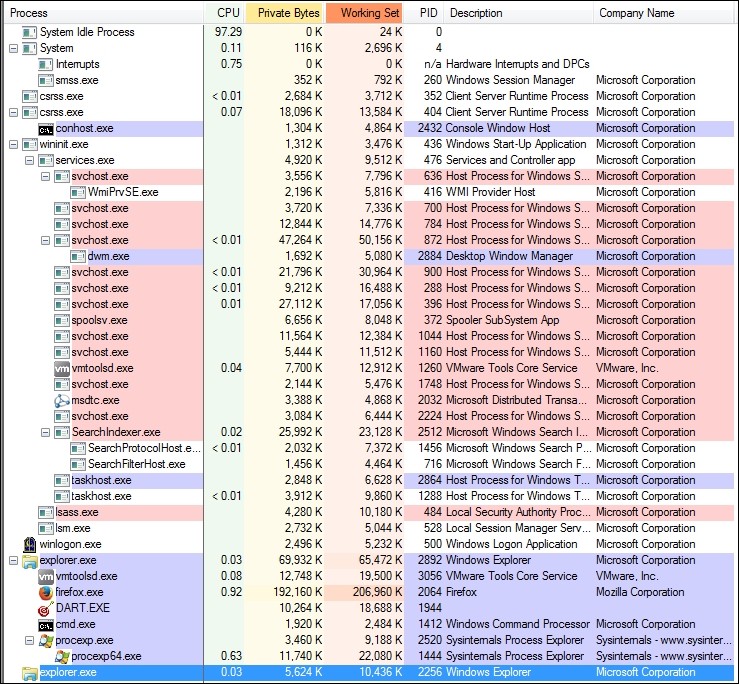Select the svchost.exe row with PID 784
Image resolution: width=739 pixels, height=684 pixels.
pyautogui.click(x=370, y=224)
